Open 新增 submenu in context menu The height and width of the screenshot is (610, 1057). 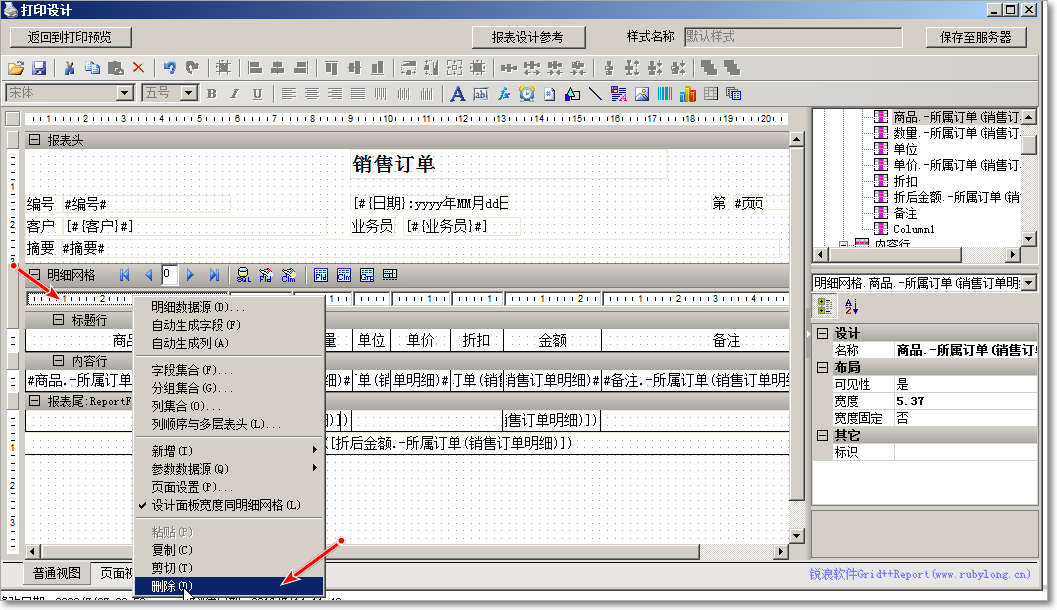[x=229, y=450]
